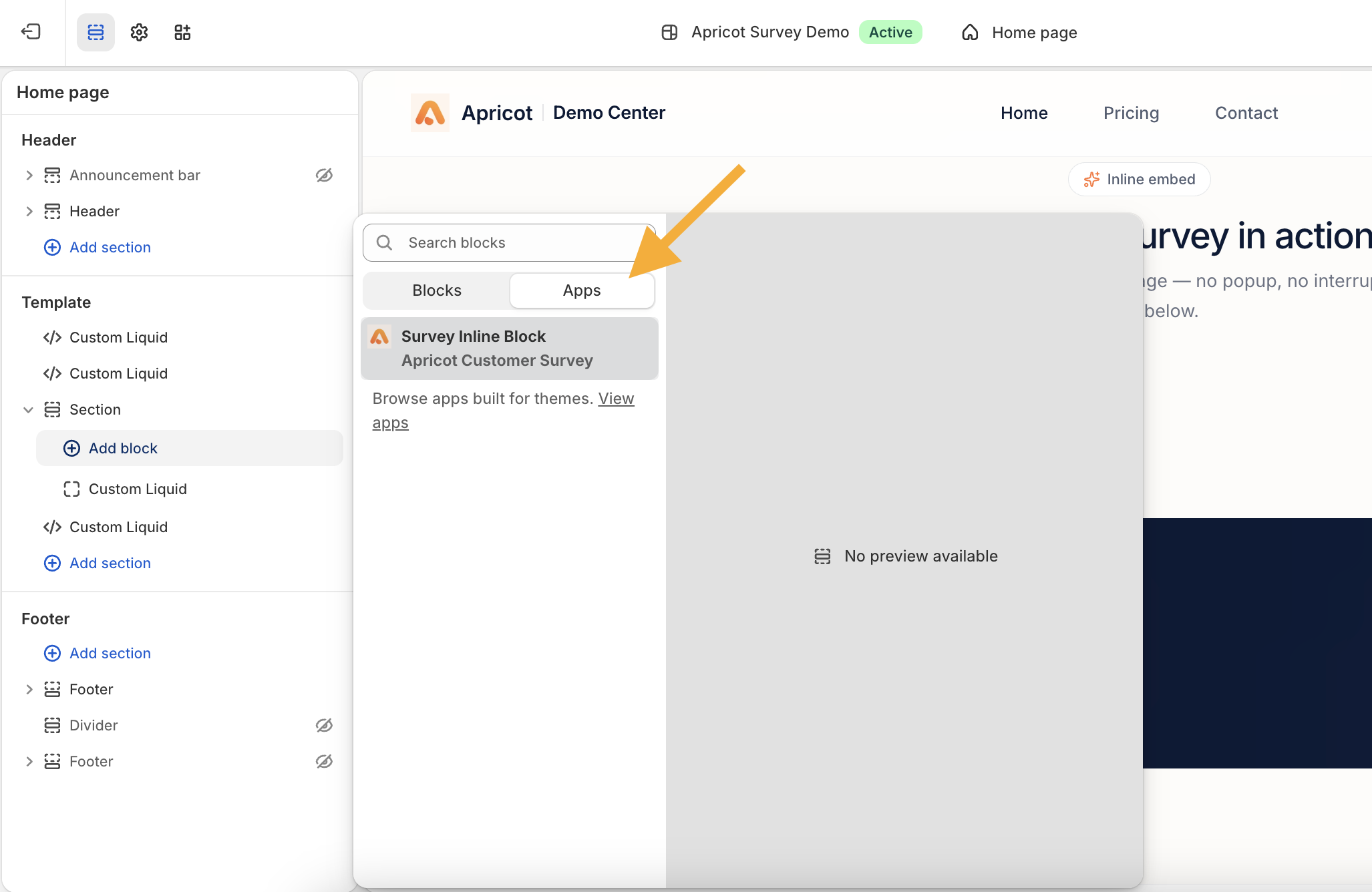This screenshot has height=892, width=1372.
Task: Click the home icon beside Home page
Action: (x=970, y=32)
